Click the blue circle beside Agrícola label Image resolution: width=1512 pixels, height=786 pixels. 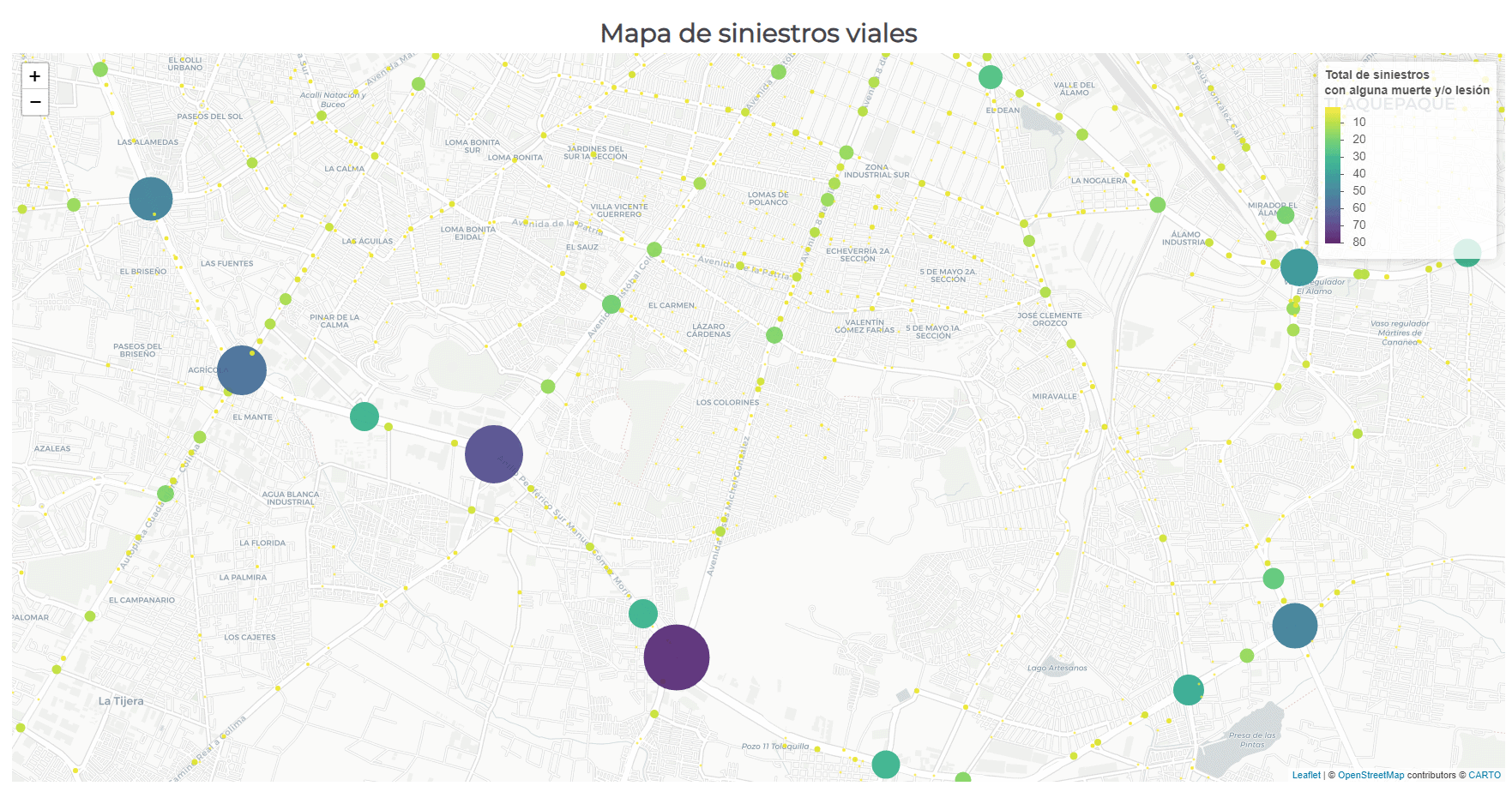click(242, 370)
